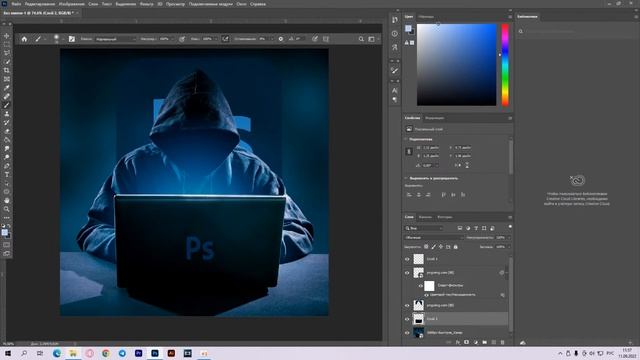This screenshot has height=360, width=640.
Task: Filter layers by type layers T icon
Action: click(x=476, y=228)
